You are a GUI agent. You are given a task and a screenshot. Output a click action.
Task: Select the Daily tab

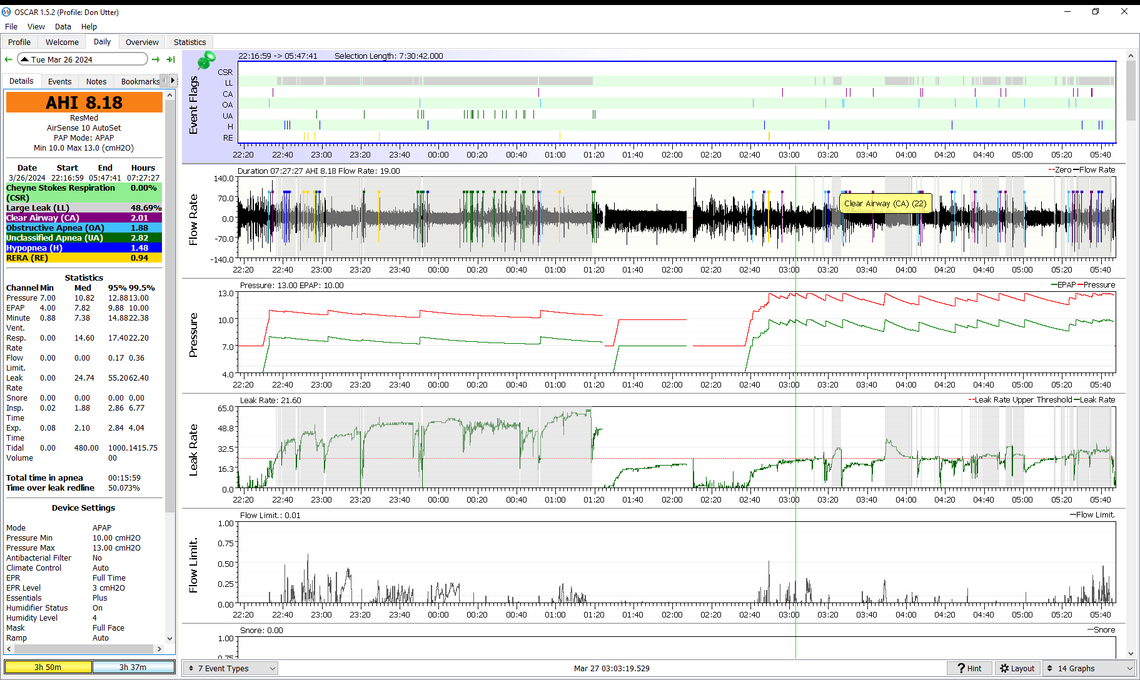pyautogui.click(x=102, y=41)
